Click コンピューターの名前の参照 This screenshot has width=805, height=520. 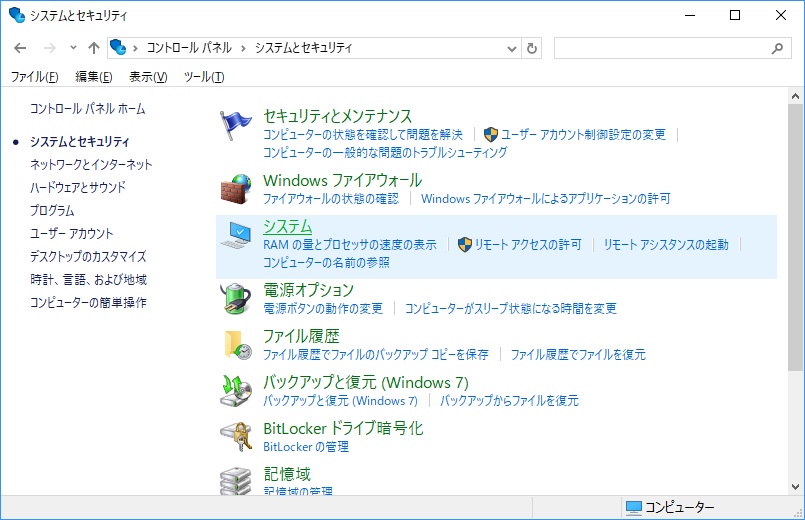(x=327, y=263)
